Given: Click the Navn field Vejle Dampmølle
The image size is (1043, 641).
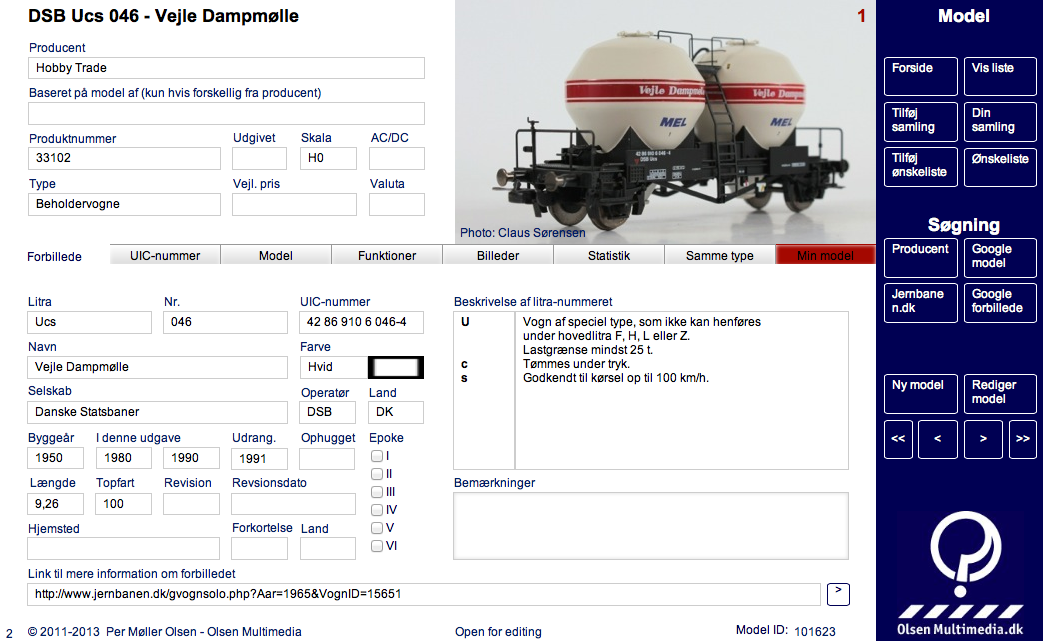Looking at the screenshot, I should pos(158,367).
